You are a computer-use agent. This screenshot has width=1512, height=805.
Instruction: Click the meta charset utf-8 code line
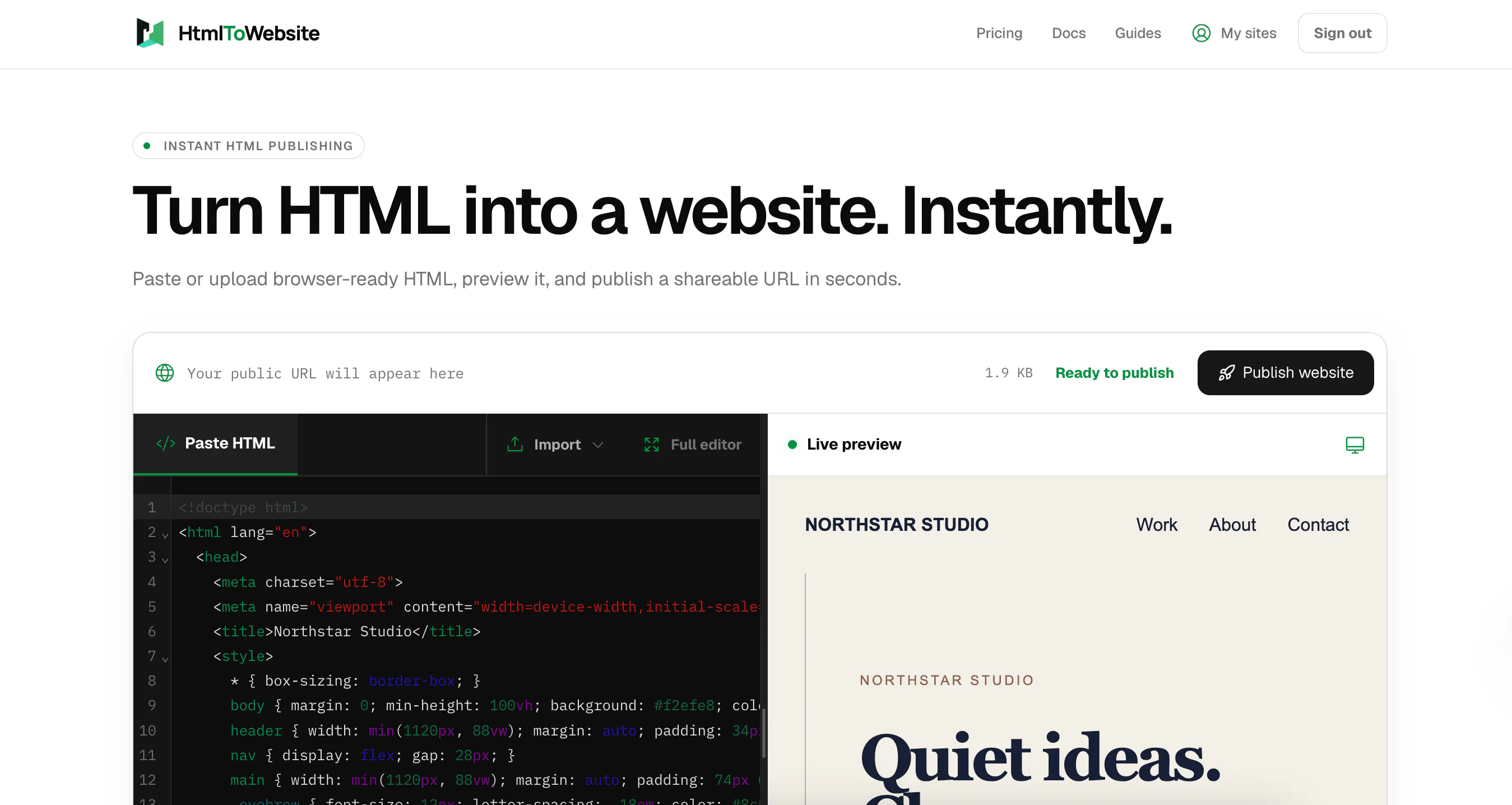[308, 582]
